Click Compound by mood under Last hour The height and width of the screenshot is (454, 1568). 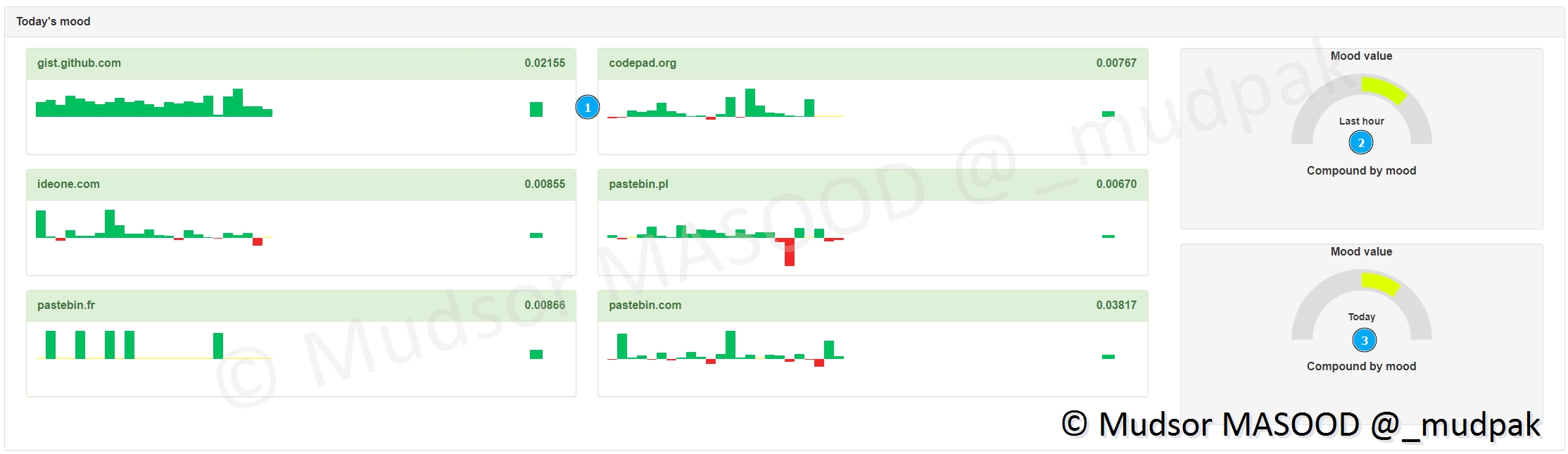point(1361,171)
